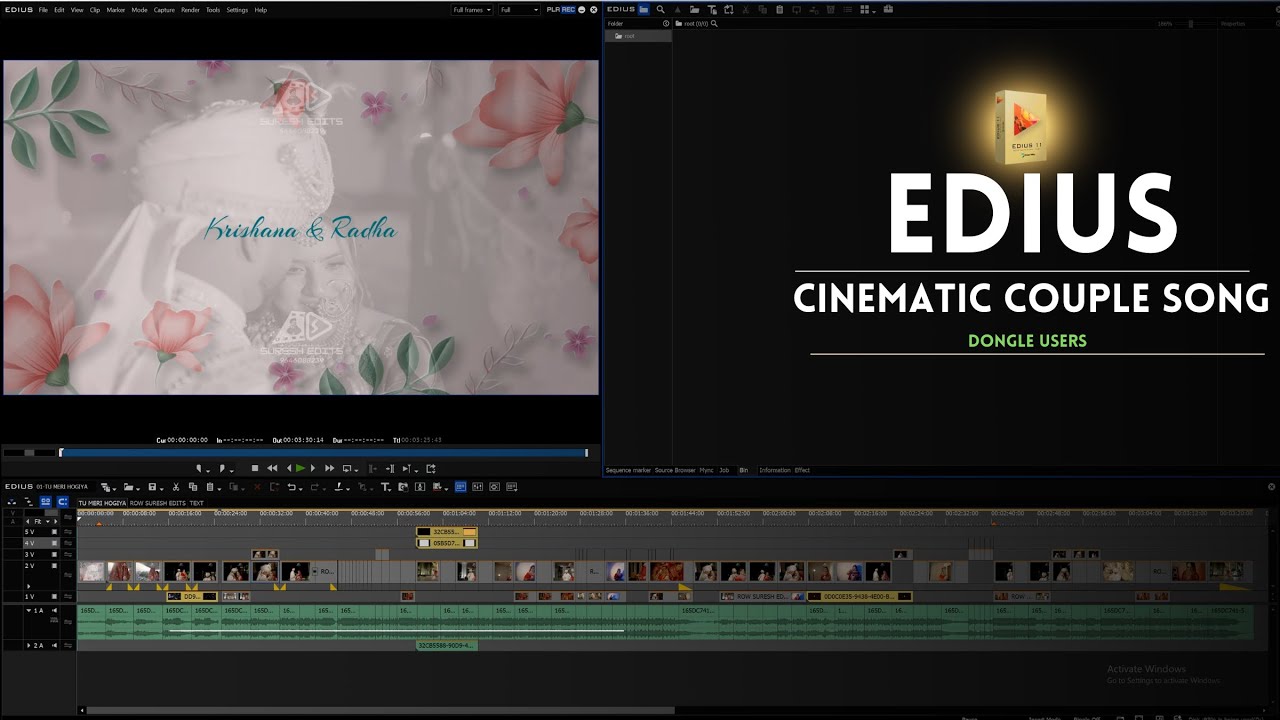
Task: Open the Effect tab
Action: pyautogui.click(x=802, y=470)
